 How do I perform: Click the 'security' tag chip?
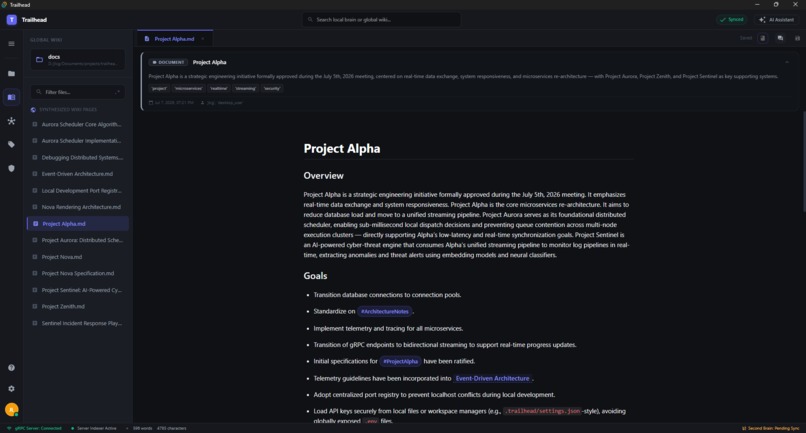pos(272,88)
